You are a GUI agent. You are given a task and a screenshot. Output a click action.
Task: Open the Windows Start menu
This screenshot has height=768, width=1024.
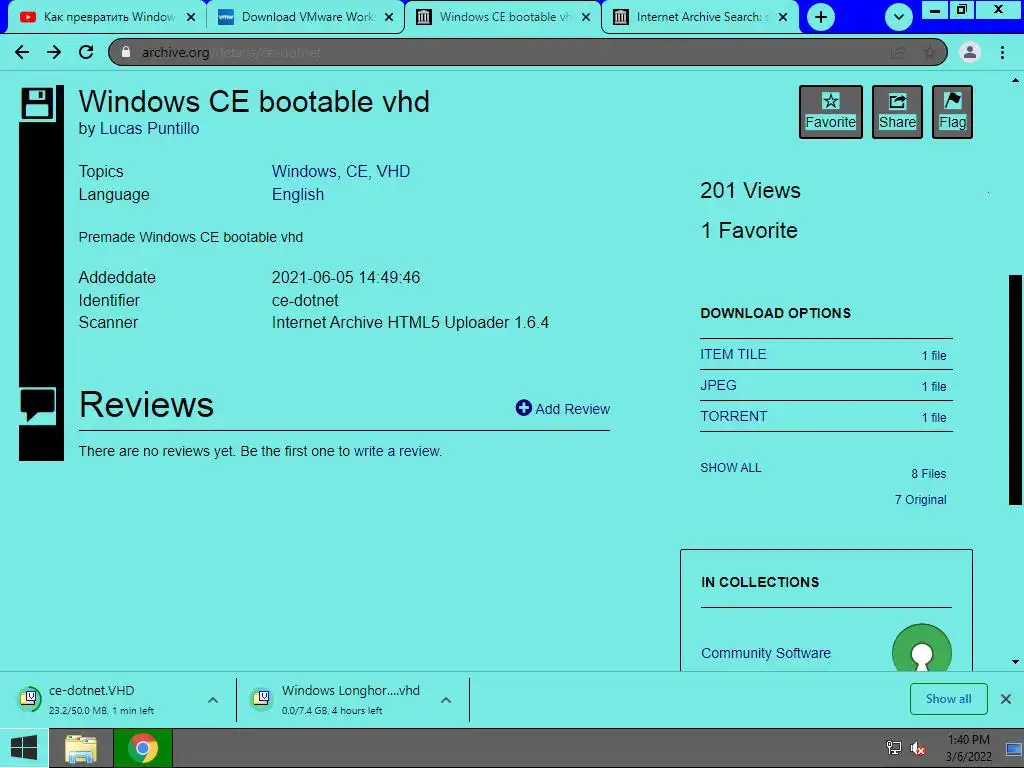(24, 748)
